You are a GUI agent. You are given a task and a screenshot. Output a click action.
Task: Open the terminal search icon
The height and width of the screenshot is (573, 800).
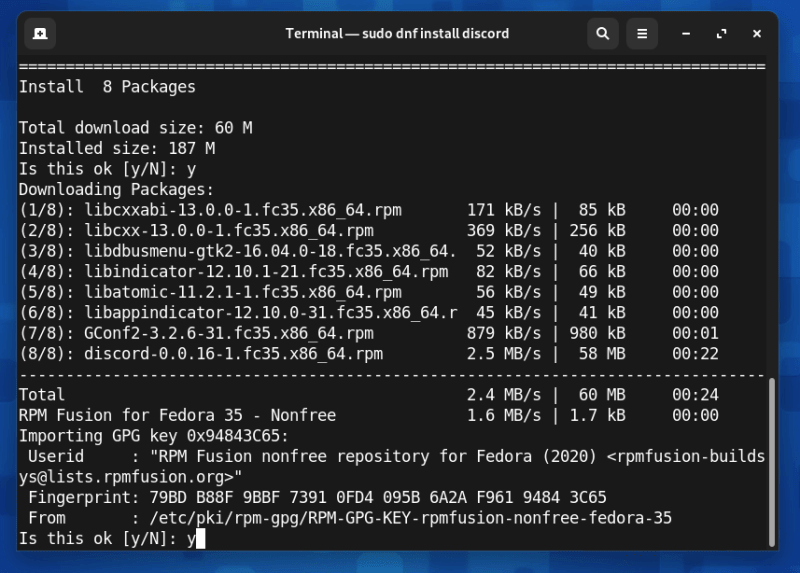pyautogui.click(x=602, y=34)
